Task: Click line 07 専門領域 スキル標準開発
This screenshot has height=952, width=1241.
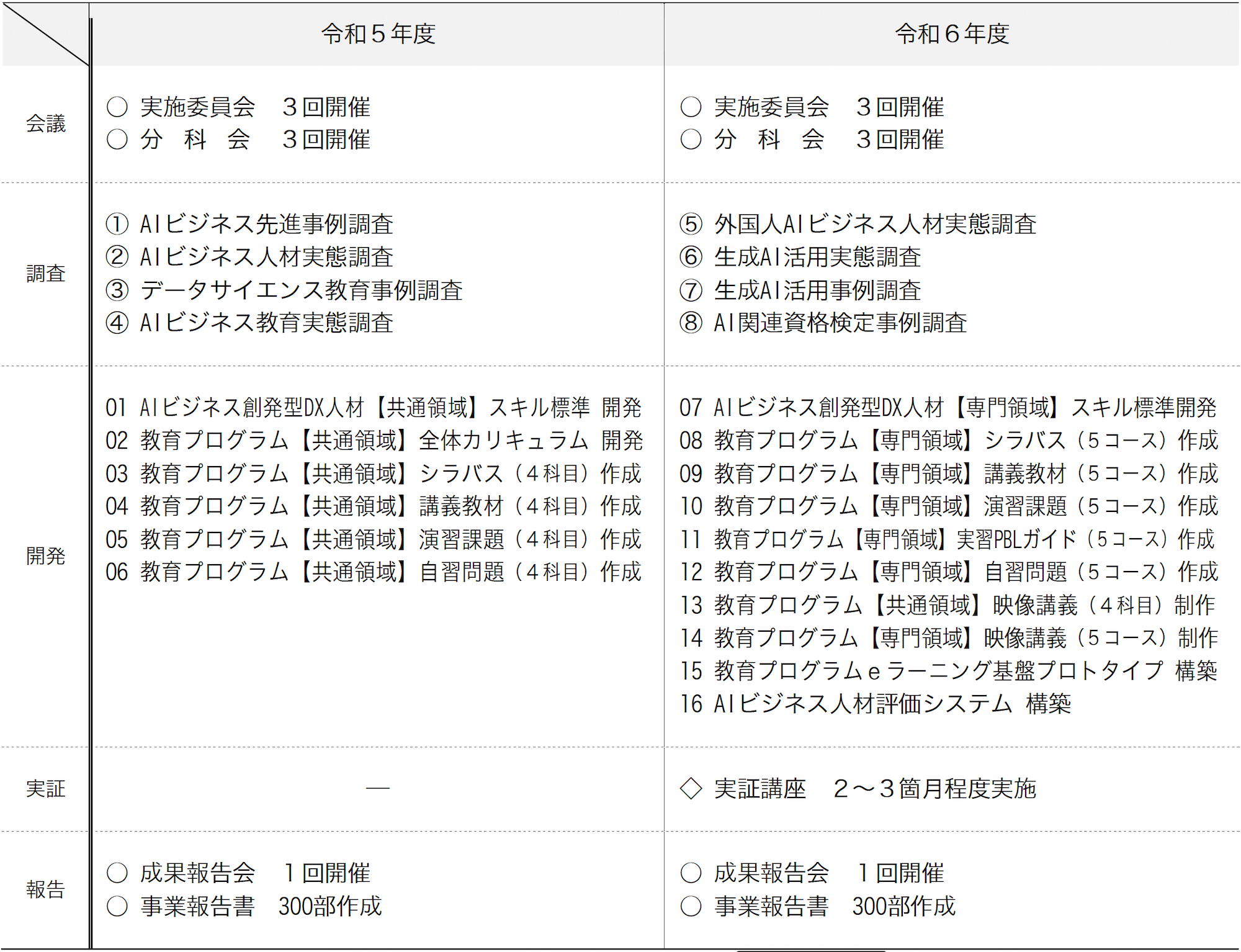Action: tap(948, 408)
